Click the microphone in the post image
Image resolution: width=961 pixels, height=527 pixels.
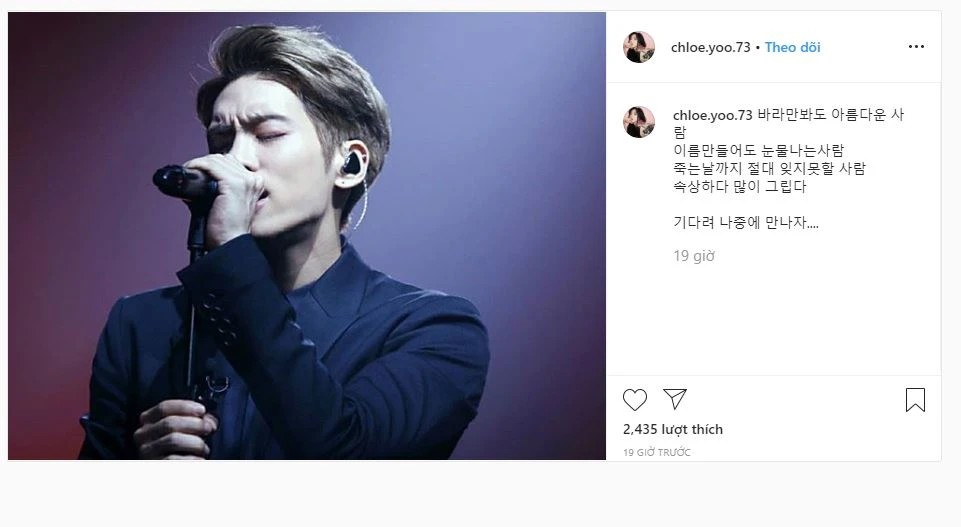point(186,181)
